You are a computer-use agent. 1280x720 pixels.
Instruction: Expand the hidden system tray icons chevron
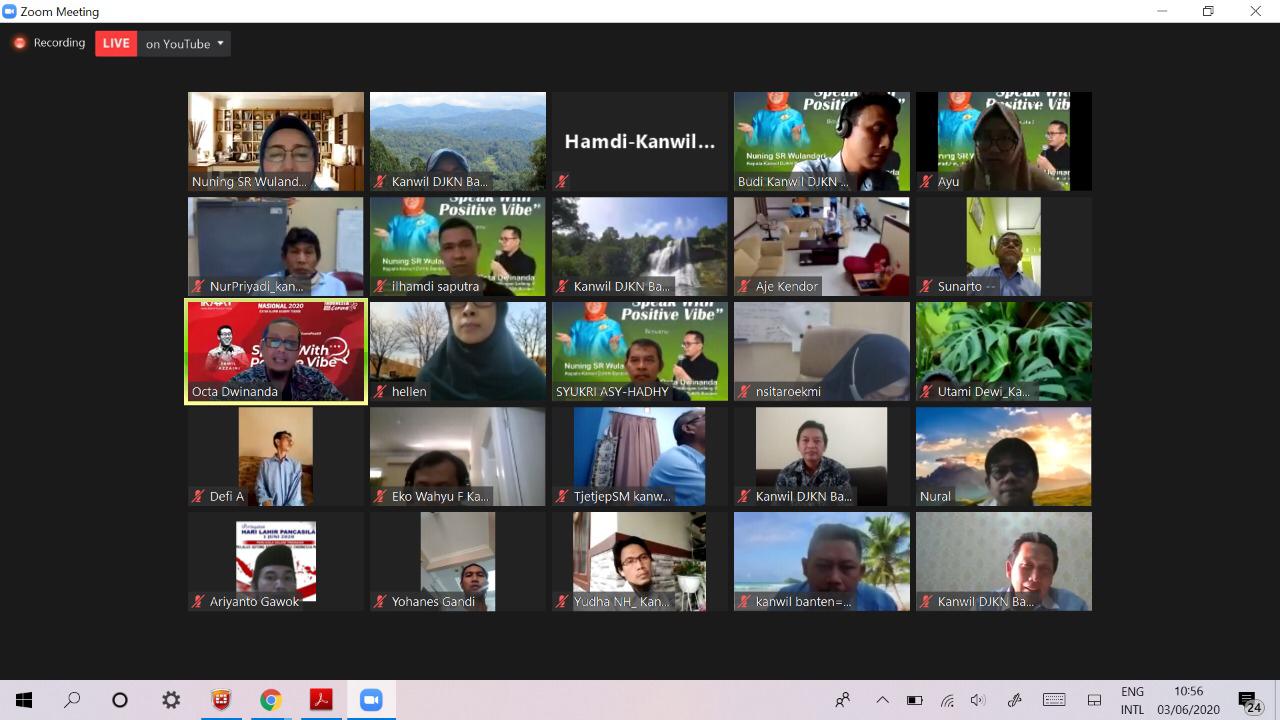[x=882, y=700]
